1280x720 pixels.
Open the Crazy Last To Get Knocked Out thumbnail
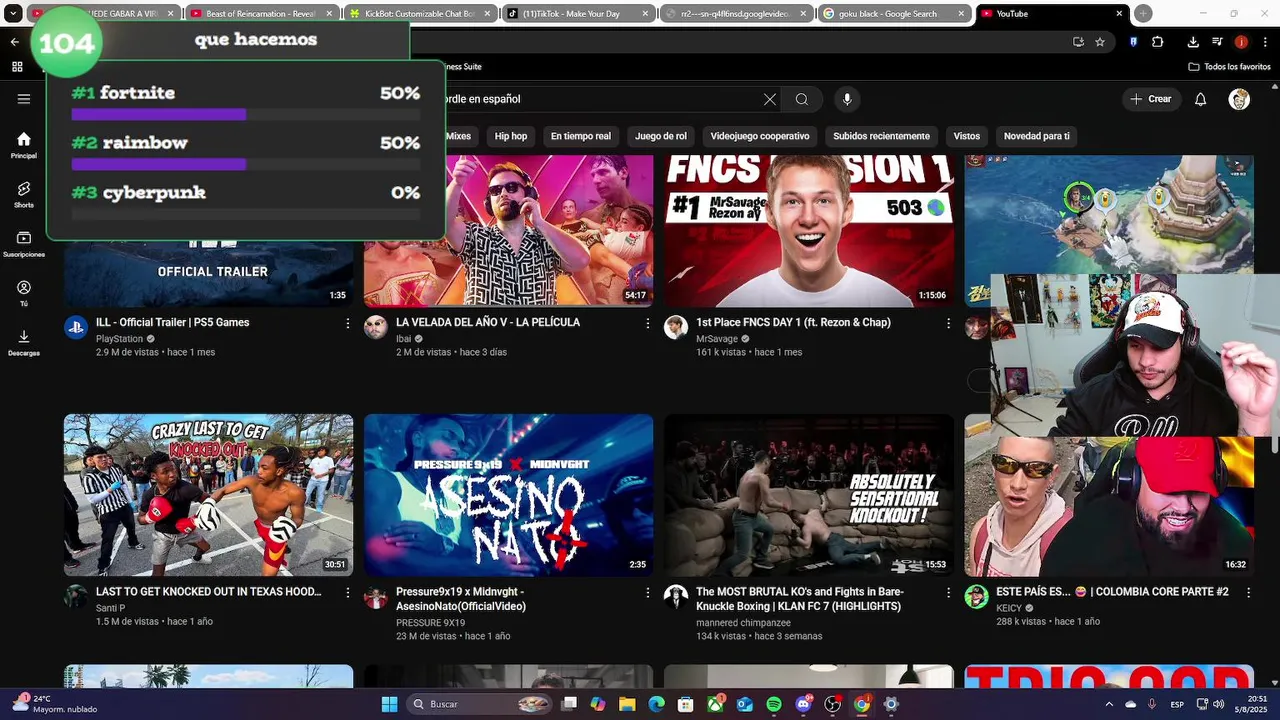point(208,495)
